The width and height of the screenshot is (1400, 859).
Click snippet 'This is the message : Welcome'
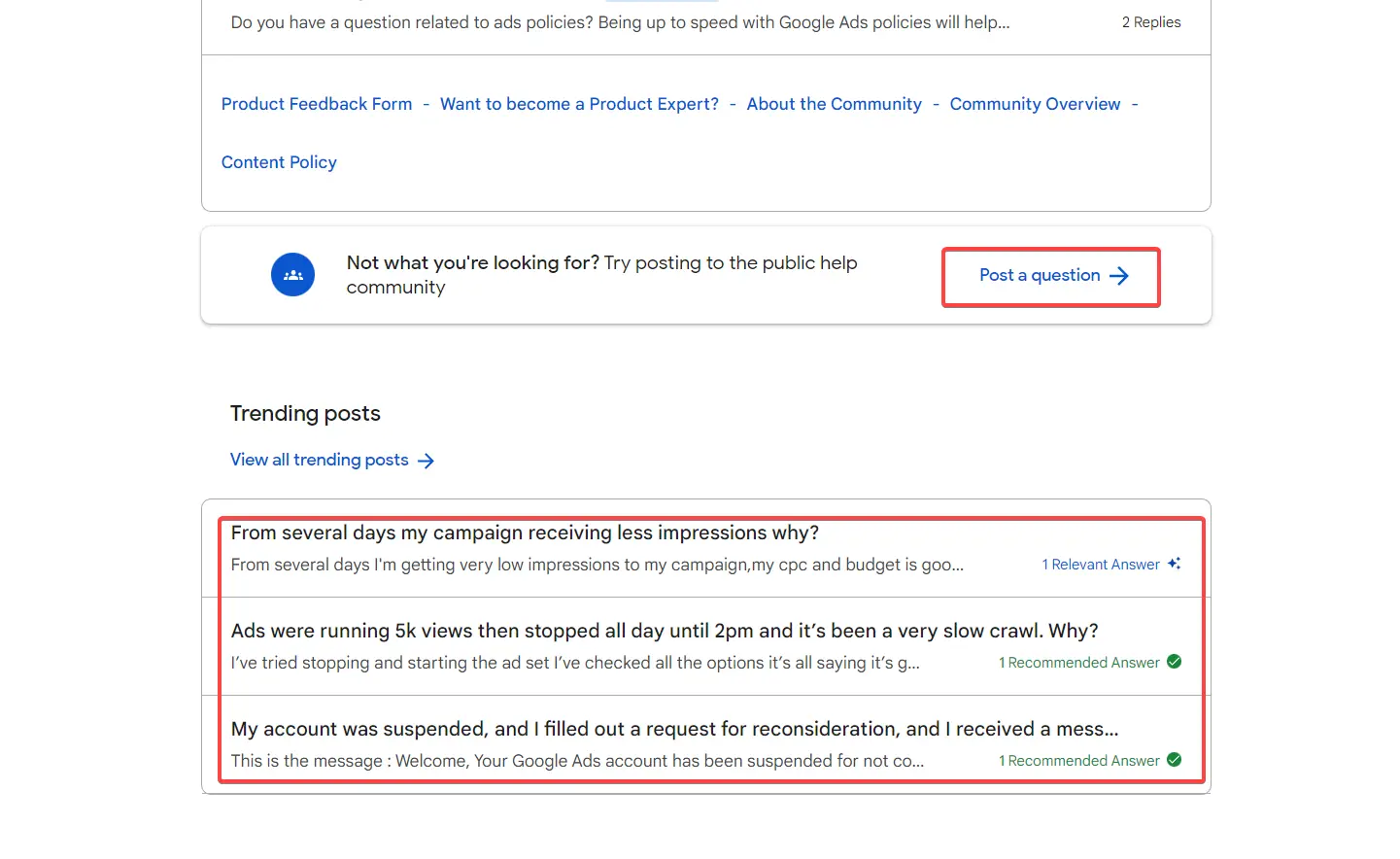(577, 761)
